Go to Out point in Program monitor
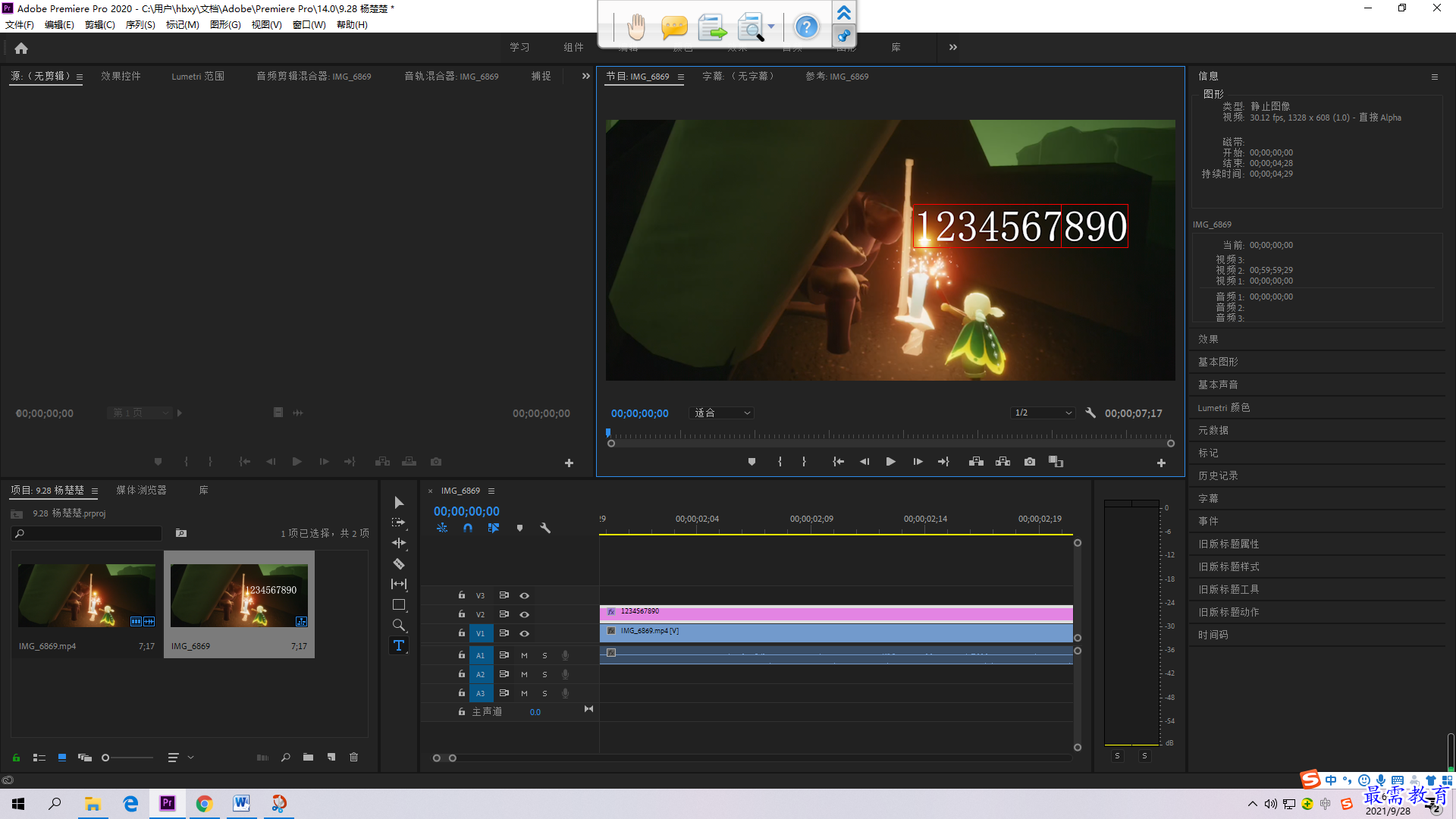Image resolution: width=1456 pixels, height=819 pixels. pyautogui.click(x=943, y=462)
